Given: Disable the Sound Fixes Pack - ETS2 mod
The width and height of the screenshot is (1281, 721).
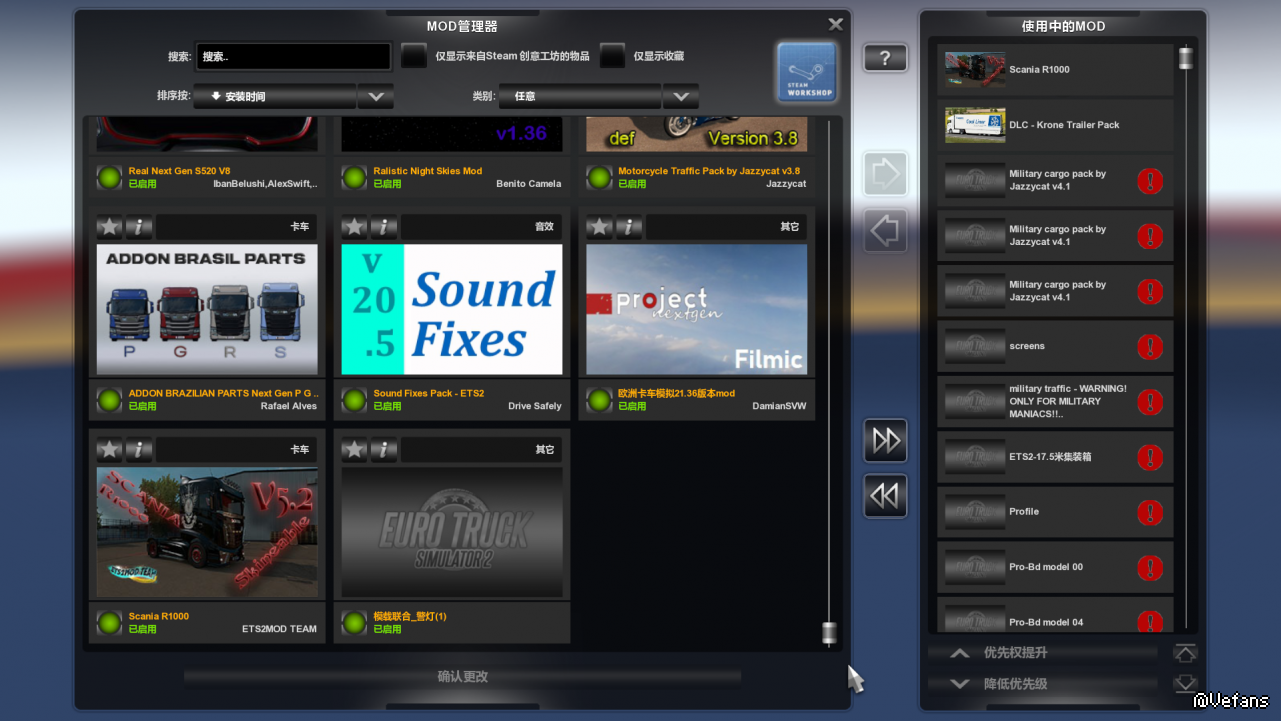Looking at the screenshot, I should [354, 400].
